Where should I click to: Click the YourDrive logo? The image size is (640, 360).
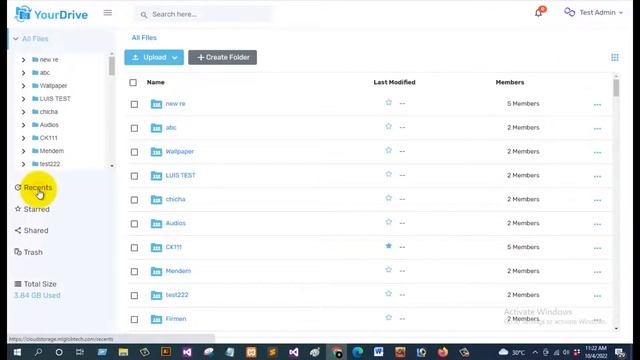(51, 14)
